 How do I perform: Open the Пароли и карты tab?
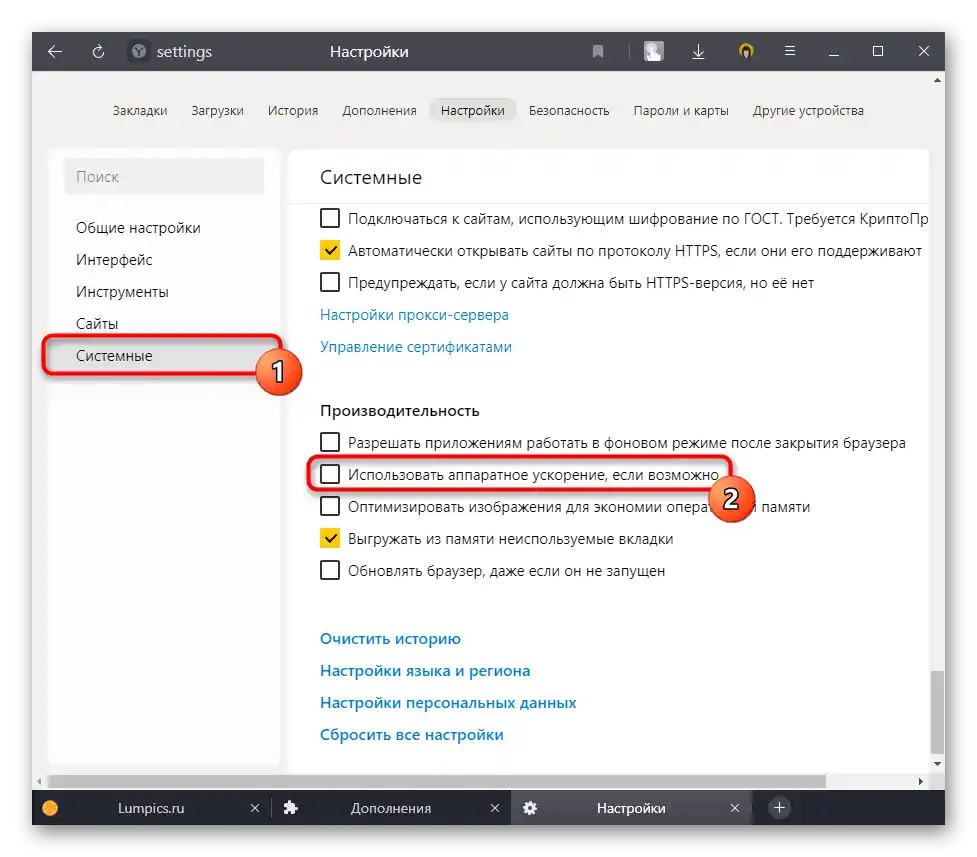680,110
